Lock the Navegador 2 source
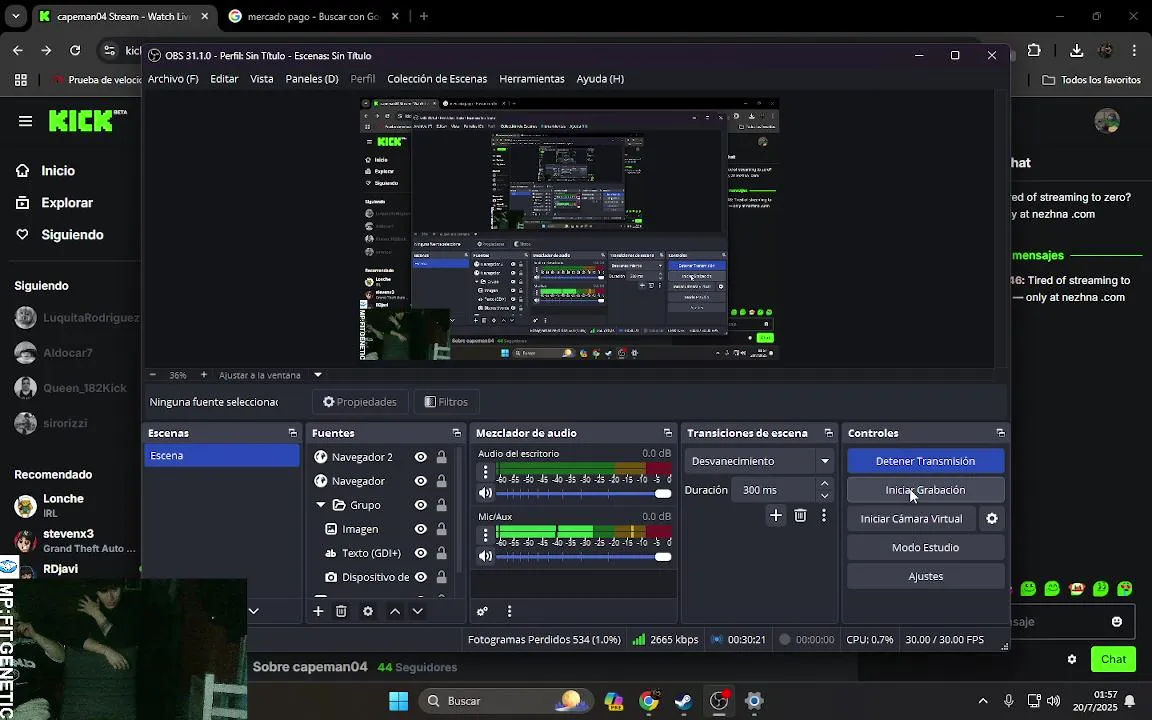The image size is (1152, 720). coord(442,457)
